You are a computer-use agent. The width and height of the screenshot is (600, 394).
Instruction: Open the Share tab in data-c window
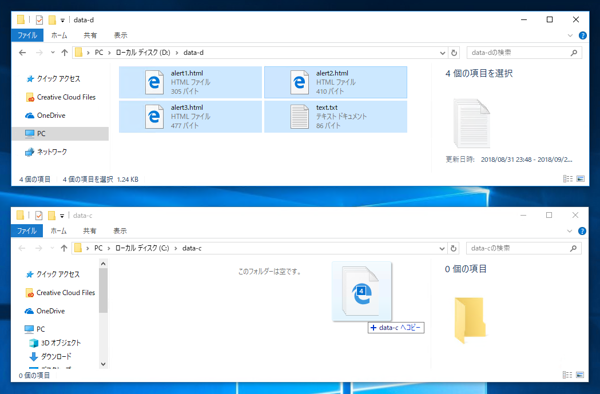click(x=90, y=231)
